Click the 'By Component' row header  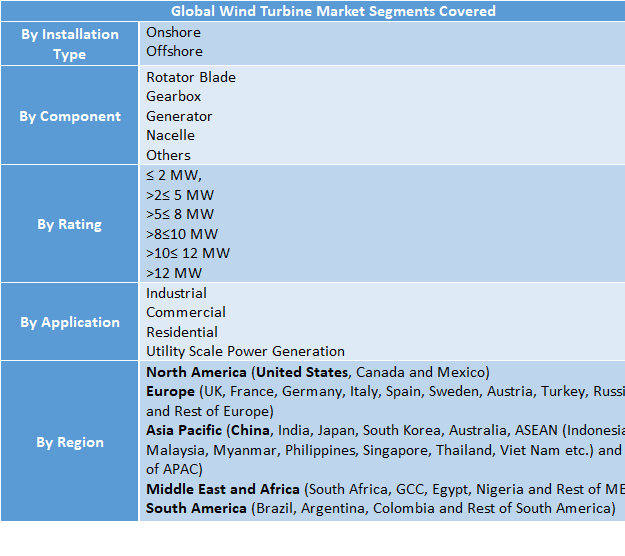coord(70,116)
